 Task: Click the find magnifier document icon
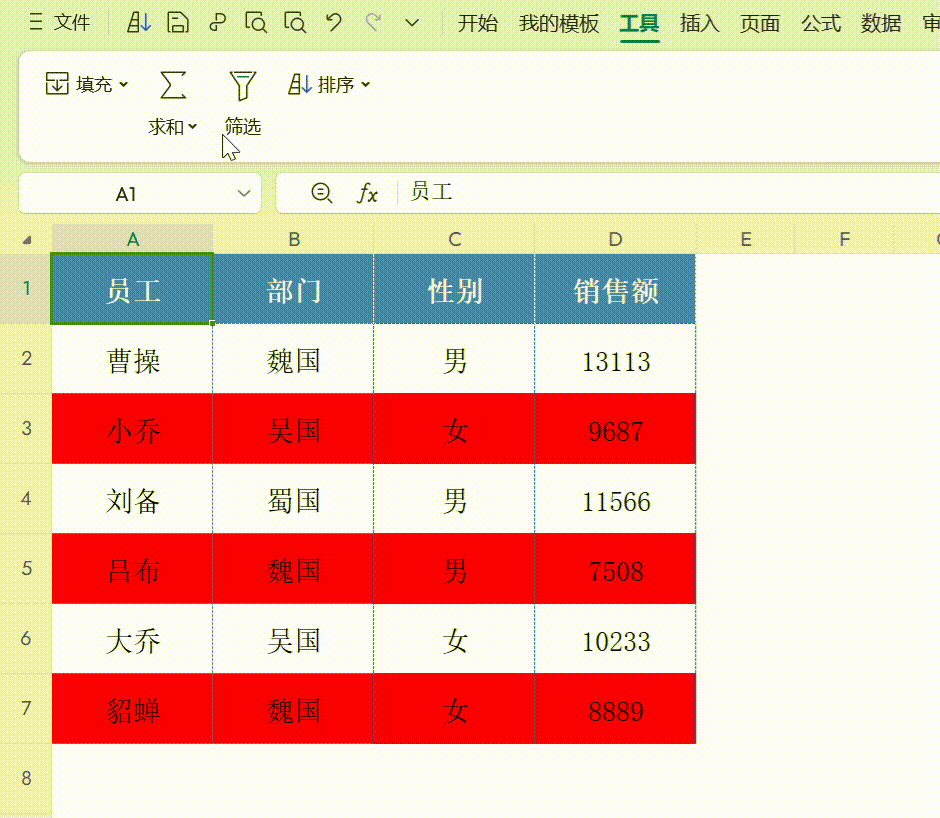(295, 23)
